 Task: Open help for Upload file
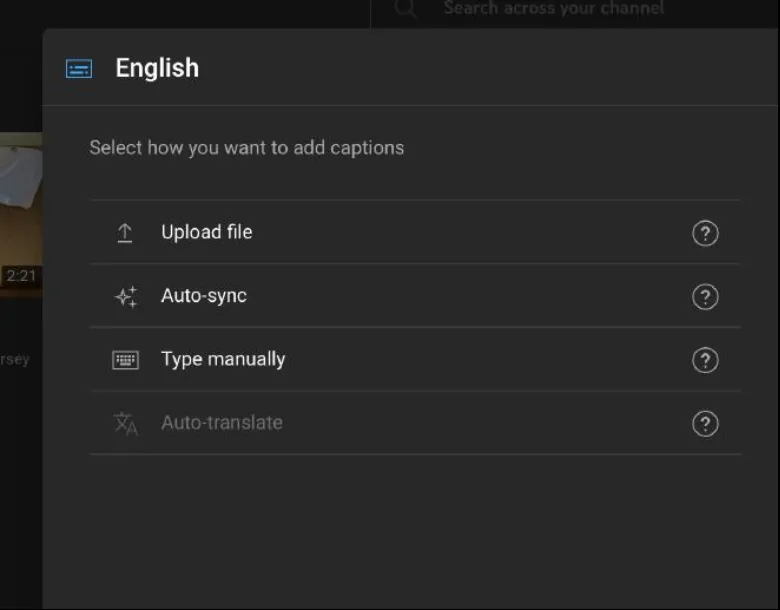705,233
